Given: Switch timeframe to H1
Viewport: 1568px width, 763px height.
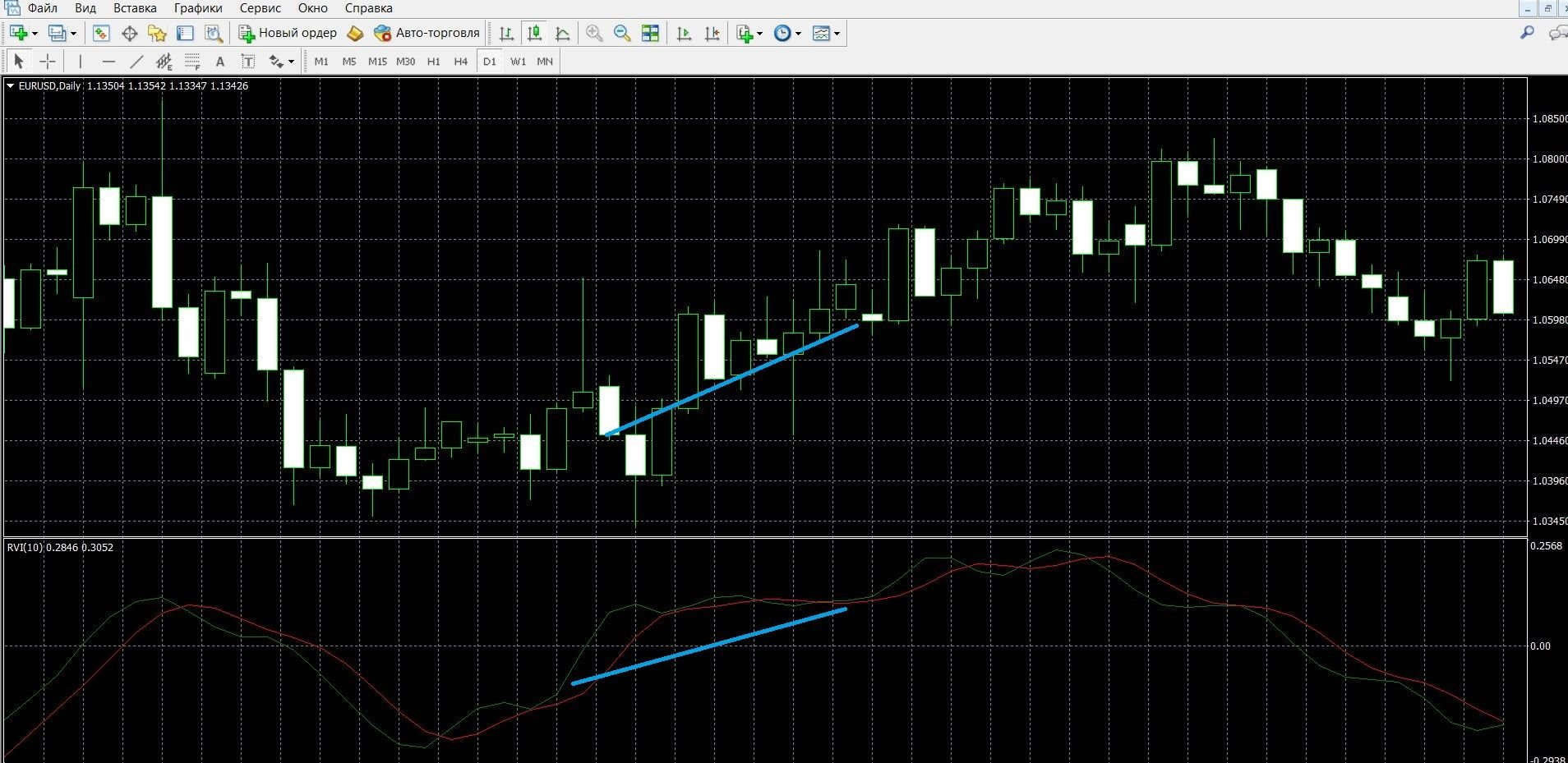Looking at the screenshot, I should click(434, 62).
